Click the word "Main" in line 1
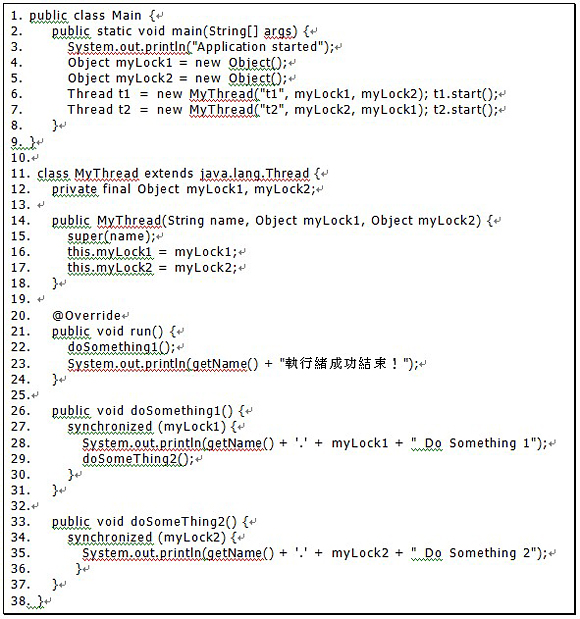 point(126,15)
